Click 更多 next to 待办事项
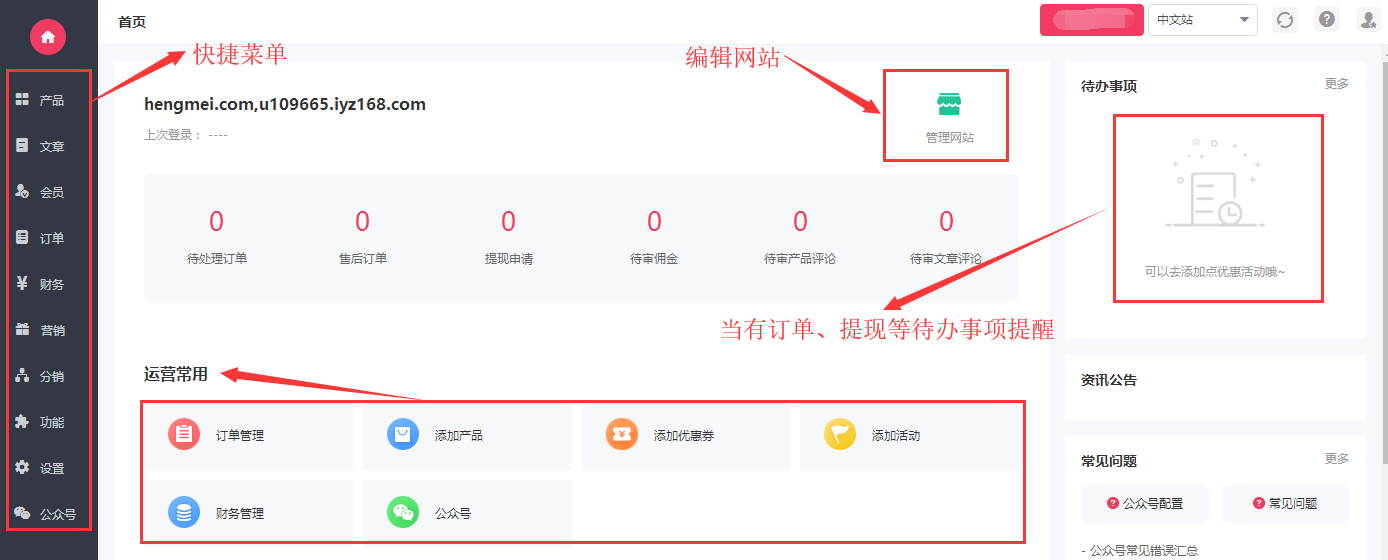 1336,84
